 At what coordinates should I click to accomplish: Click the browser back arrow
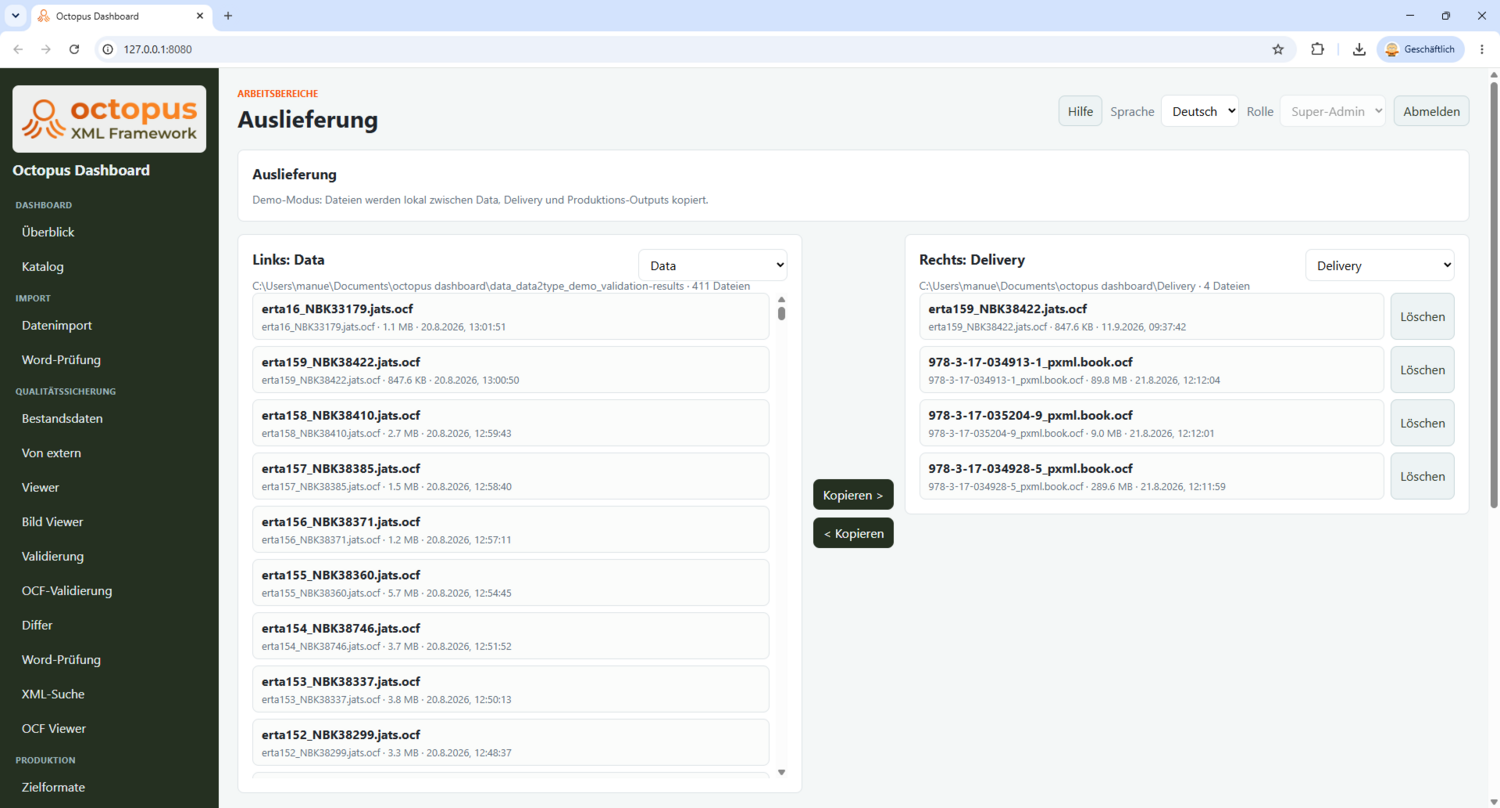point(18,49)
